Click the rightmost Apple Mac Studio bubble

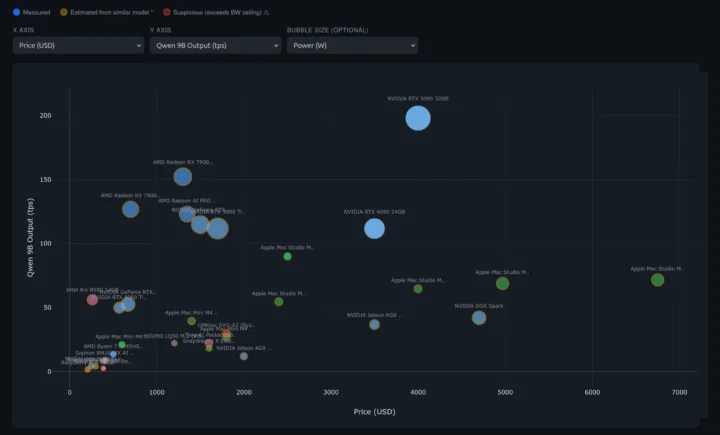pyautogui.click(x=657, y=280)
